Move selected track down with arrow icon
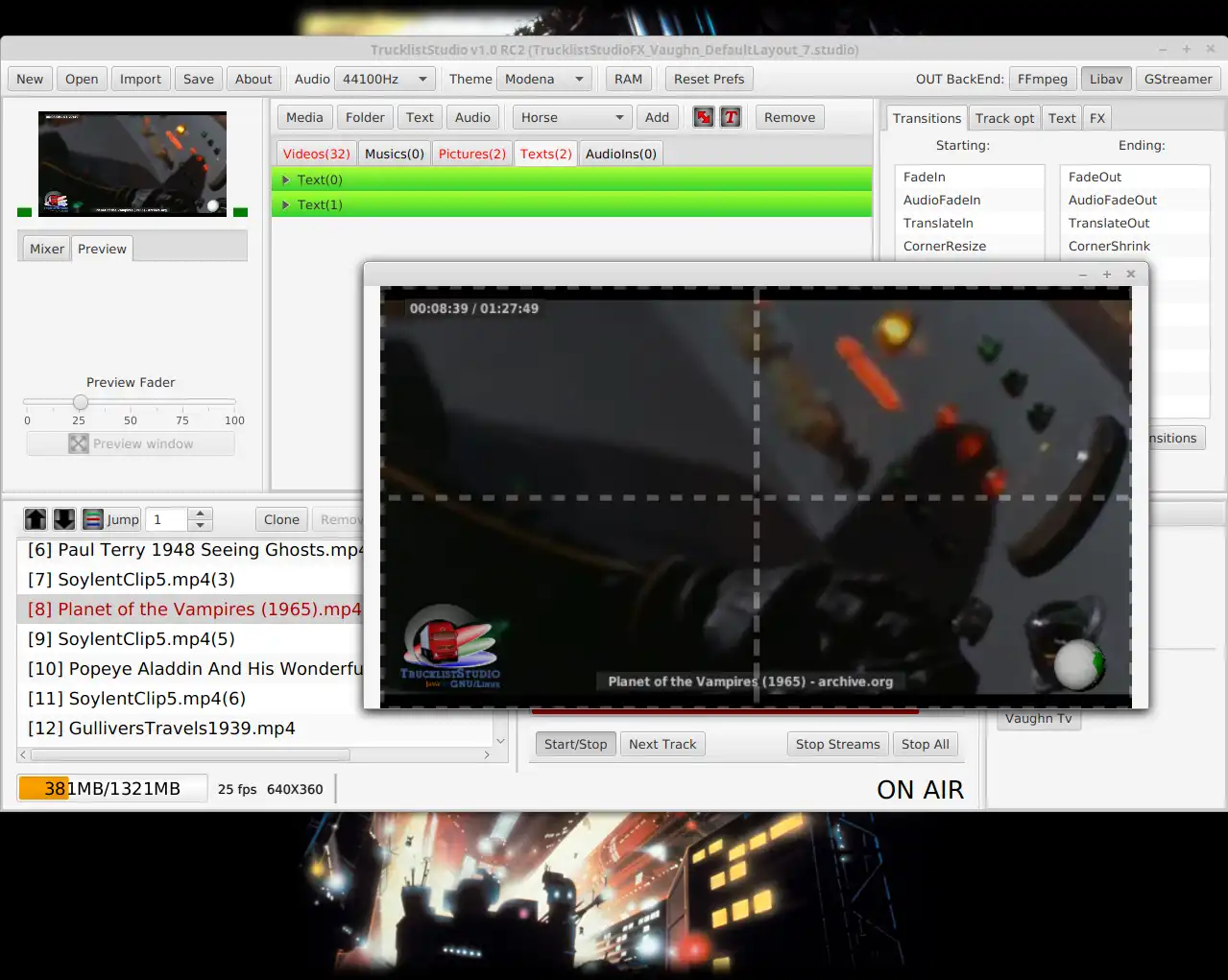 [64, 519]
